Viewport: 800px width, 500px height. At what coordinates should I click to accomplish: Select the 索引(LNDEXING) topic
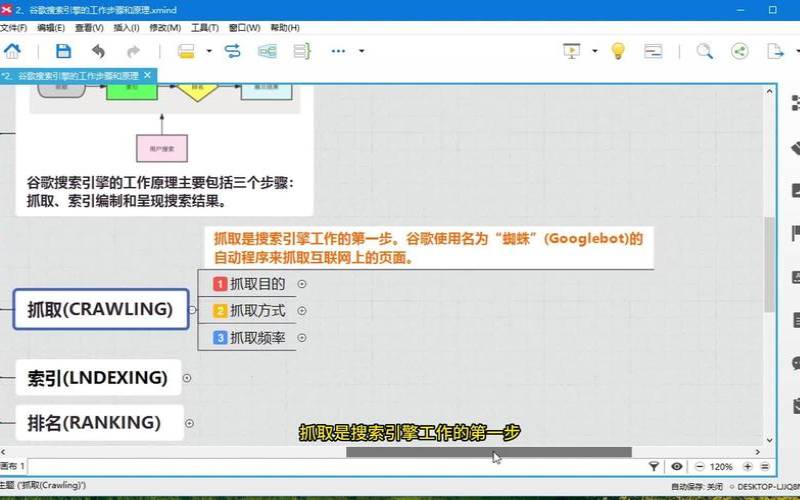98,378
